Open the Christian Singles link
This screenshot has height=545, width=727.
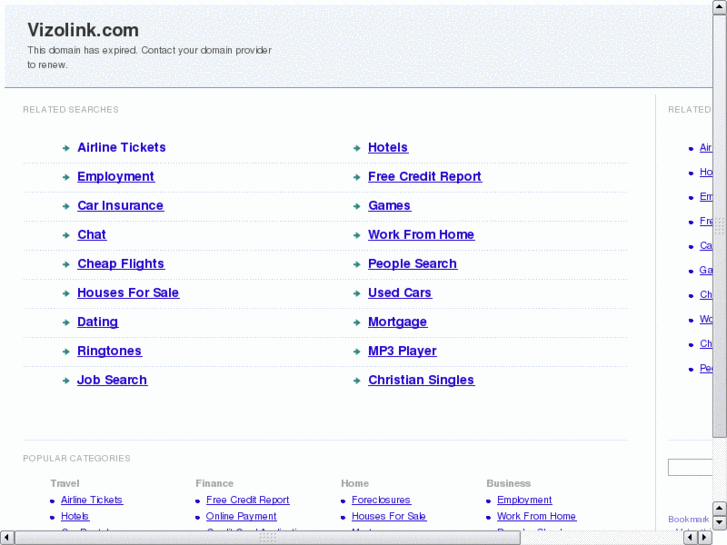(421, 381)
